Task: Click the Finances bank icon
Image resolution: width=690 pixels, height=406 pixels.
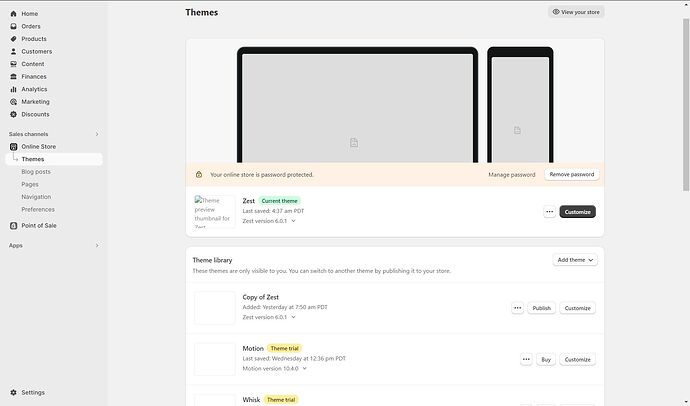Action: pyautogui.click(x=13, y=77)
